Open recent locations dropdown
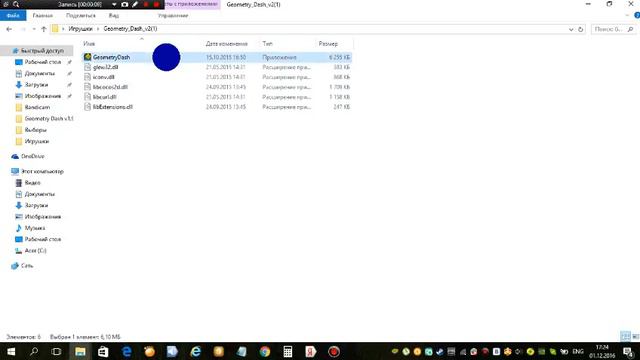 (34, 29)
